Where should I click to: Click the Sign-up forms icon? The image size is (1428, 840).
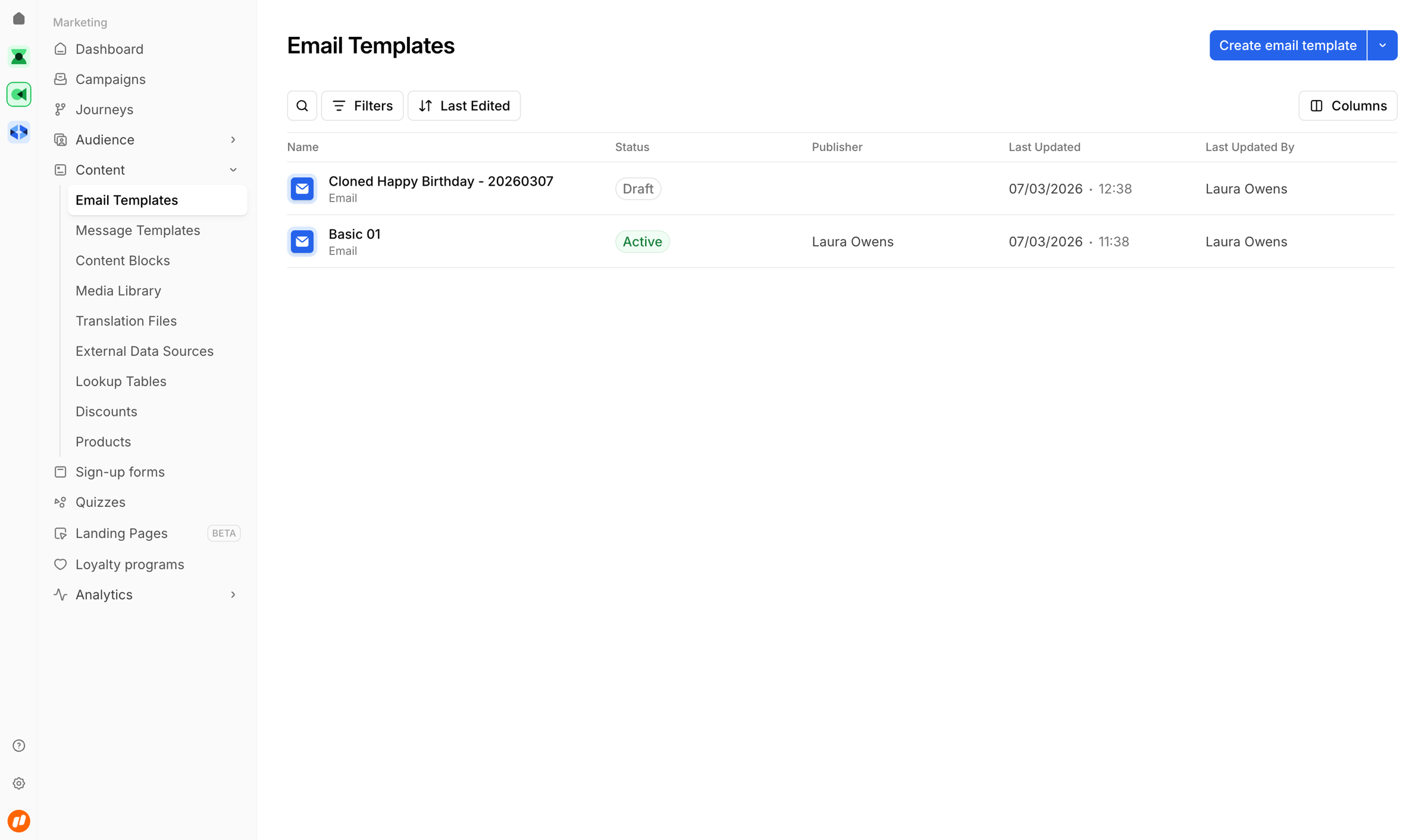pyautogui.click(x=60, y=472)
